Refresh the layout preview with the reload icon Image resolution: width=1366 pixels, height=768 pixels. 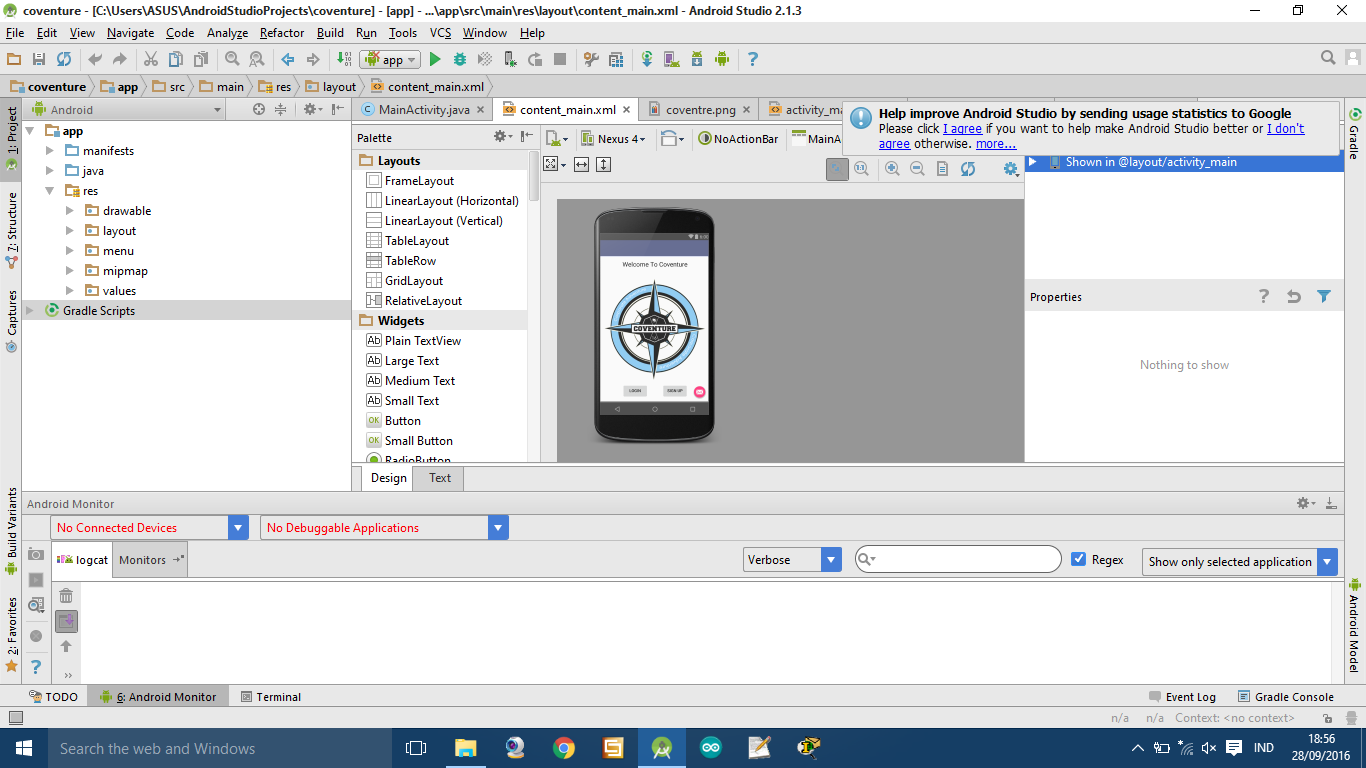pos(967,169)
